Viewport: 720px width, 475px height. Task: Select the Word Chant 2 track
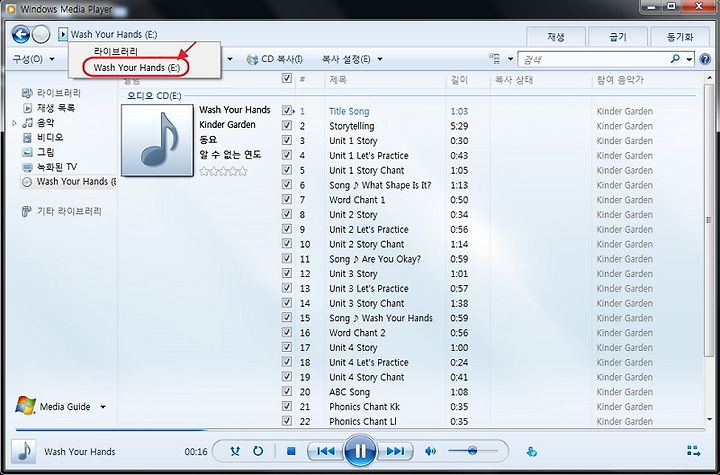pyautogui.click(x=357, y=333)
